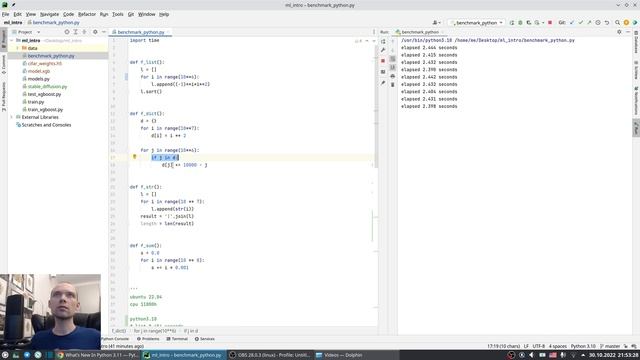
Task: Open the Tools menu
Action: click(118, 14)
